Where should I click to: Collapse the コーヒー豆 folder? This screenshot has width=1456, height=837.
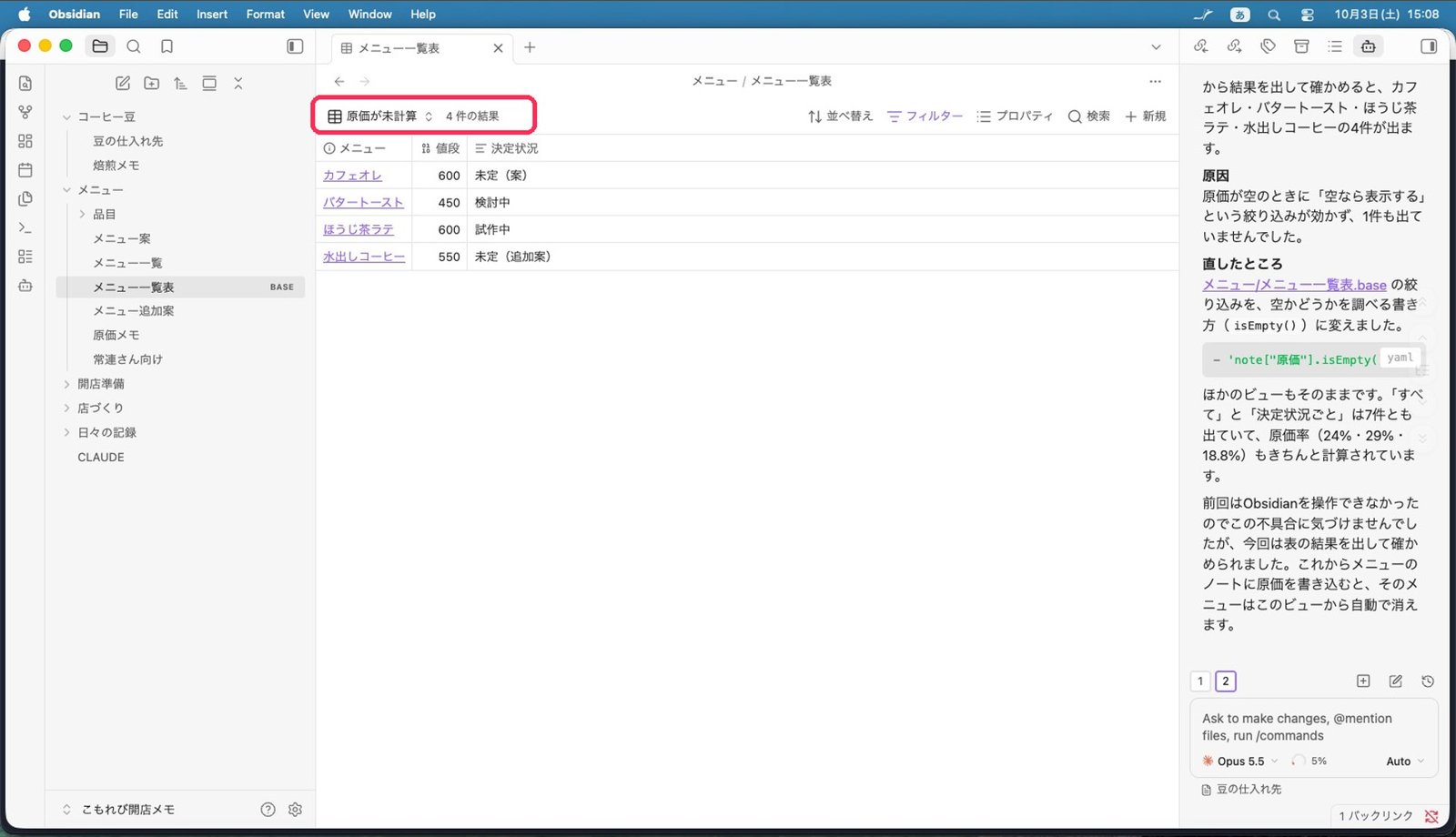[x=66, y=117]
